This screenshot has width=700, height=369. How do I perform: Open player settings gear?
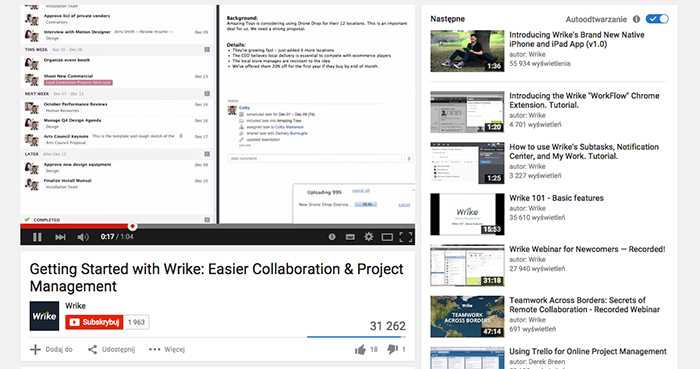click(368, 237)
